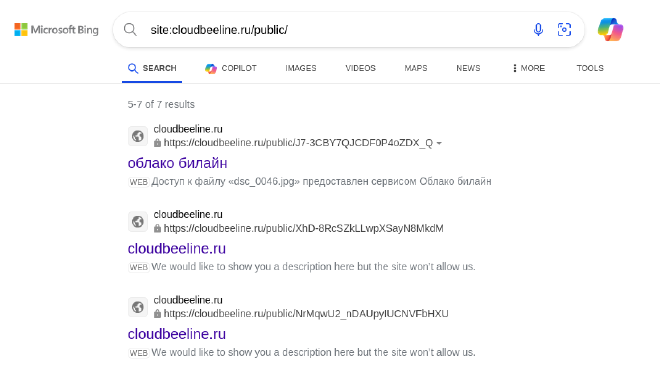Click URL ending J7-3CBY7QJCDF0P4oZDX_Q

tap(298, 143)
